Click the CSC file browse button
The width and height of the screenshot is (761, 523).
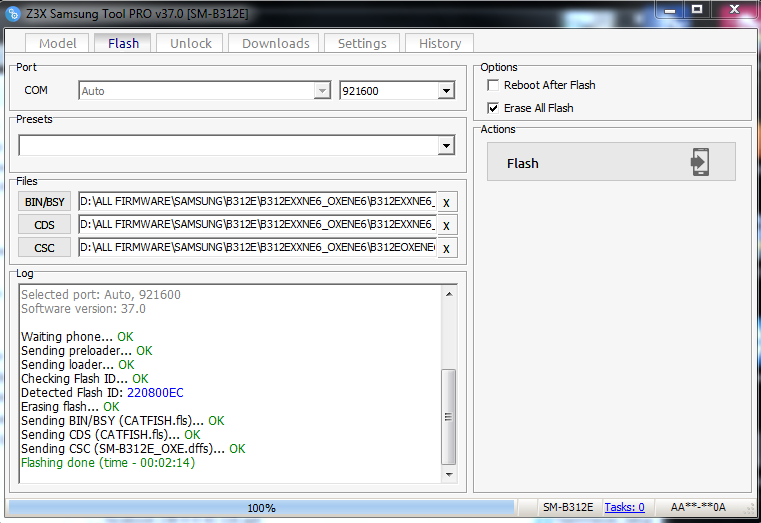click(x=45, y=247)
